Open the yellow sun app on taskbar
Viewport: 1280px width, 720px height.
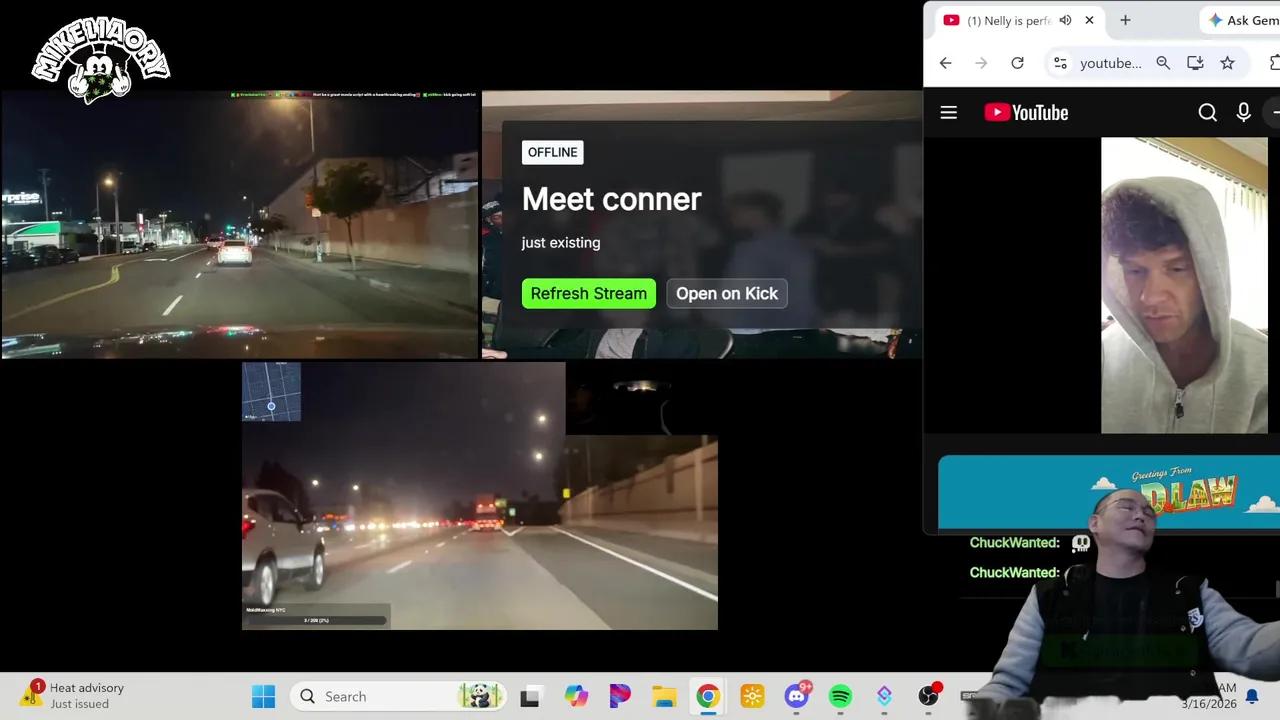pos(752,696)
